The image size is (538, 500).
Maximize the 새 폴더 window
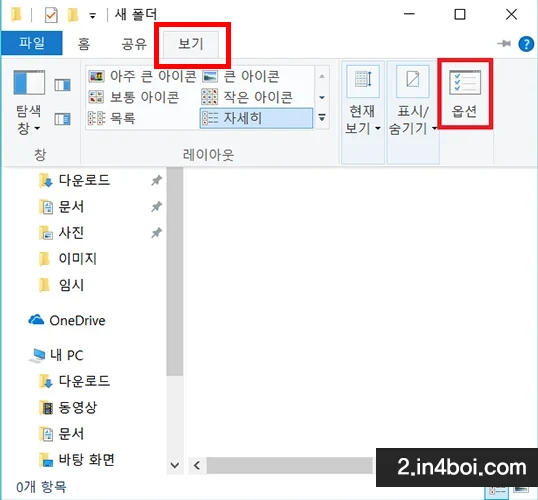[460, 14]
